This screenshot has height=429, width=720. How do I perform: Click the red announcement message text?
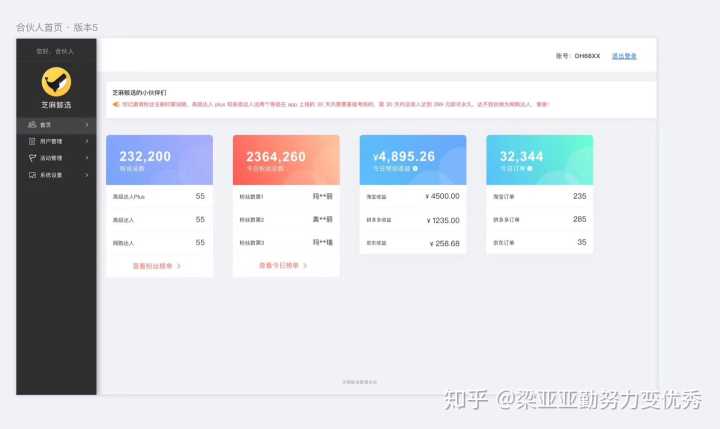(x=336, y=104)
